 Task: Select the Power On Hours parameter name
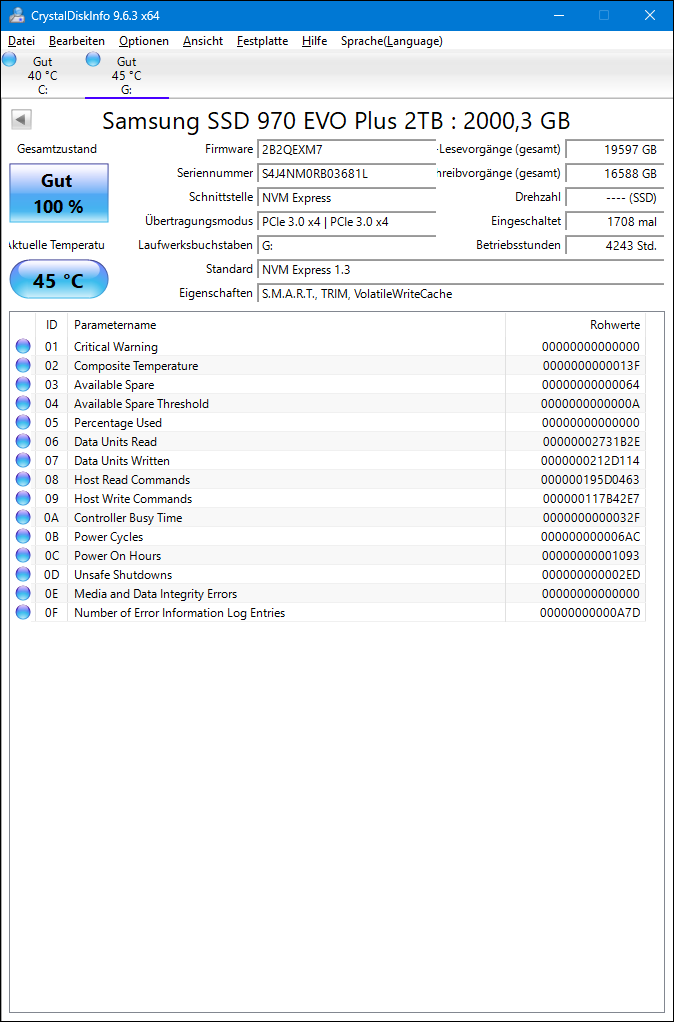[x=117, y=556]
